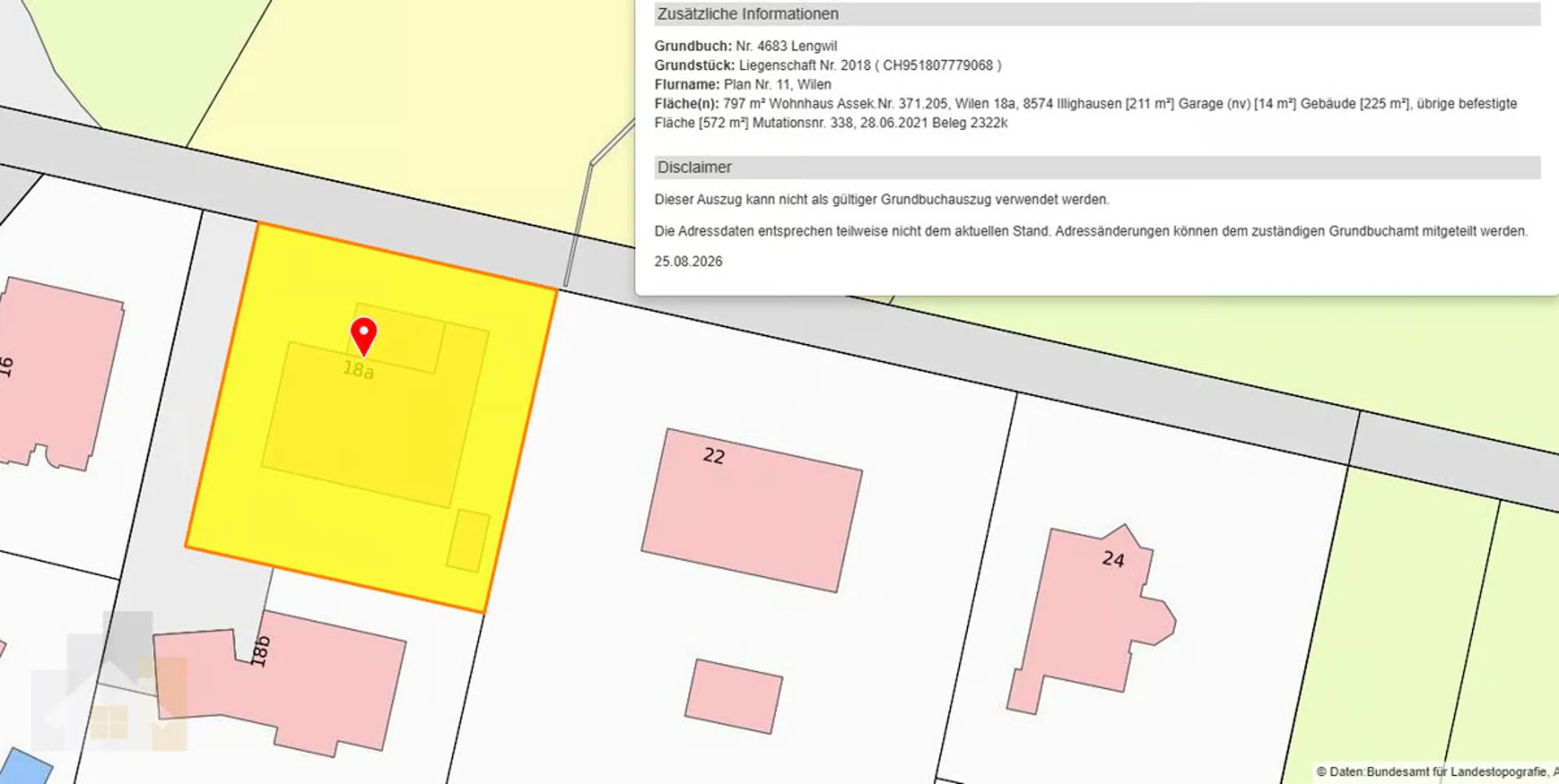Click the Bundesamt für Landestopografie attribution

[1437, 772]
